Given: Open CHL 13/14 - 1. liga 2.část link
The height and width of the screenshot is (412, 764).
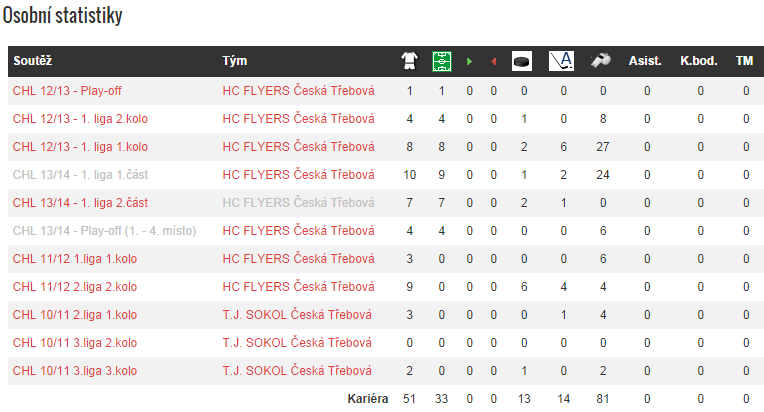Looking at the screenshot, I should [80, 203].
